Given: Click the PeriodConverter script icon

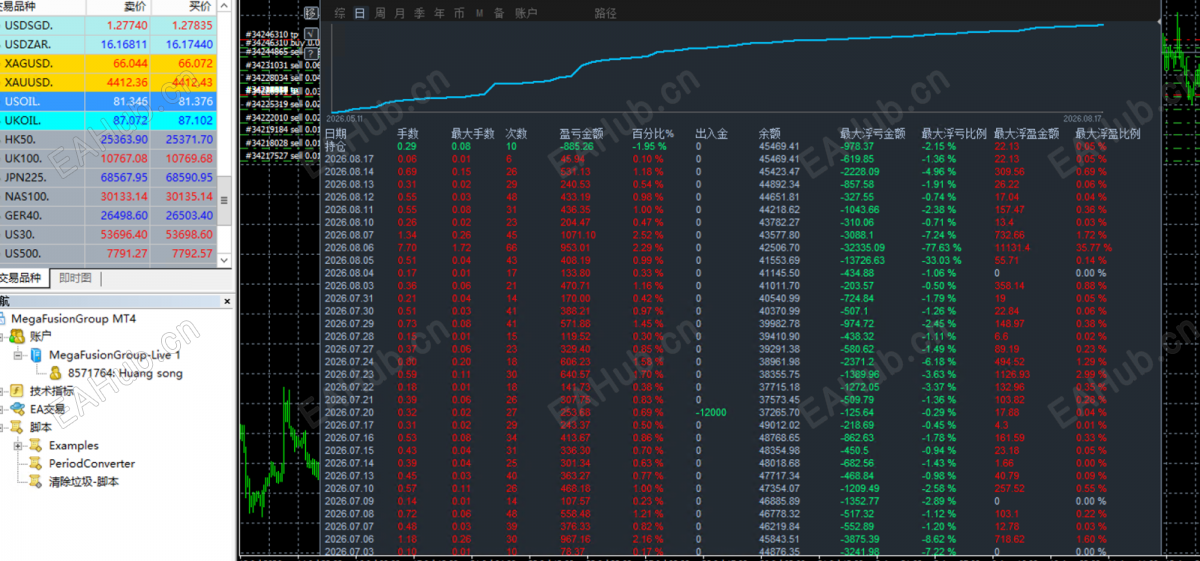Looking at the screenshot, I should [35, 463].
